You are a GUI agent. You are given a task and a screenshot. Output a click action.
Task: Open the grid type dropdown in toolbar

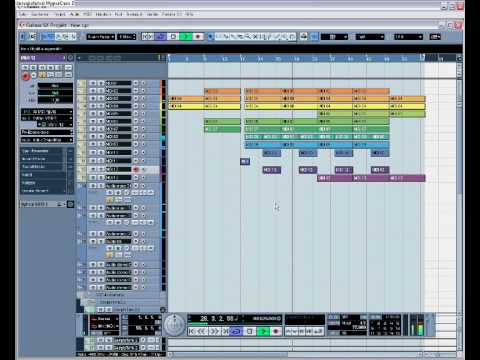tap(370, 37)
